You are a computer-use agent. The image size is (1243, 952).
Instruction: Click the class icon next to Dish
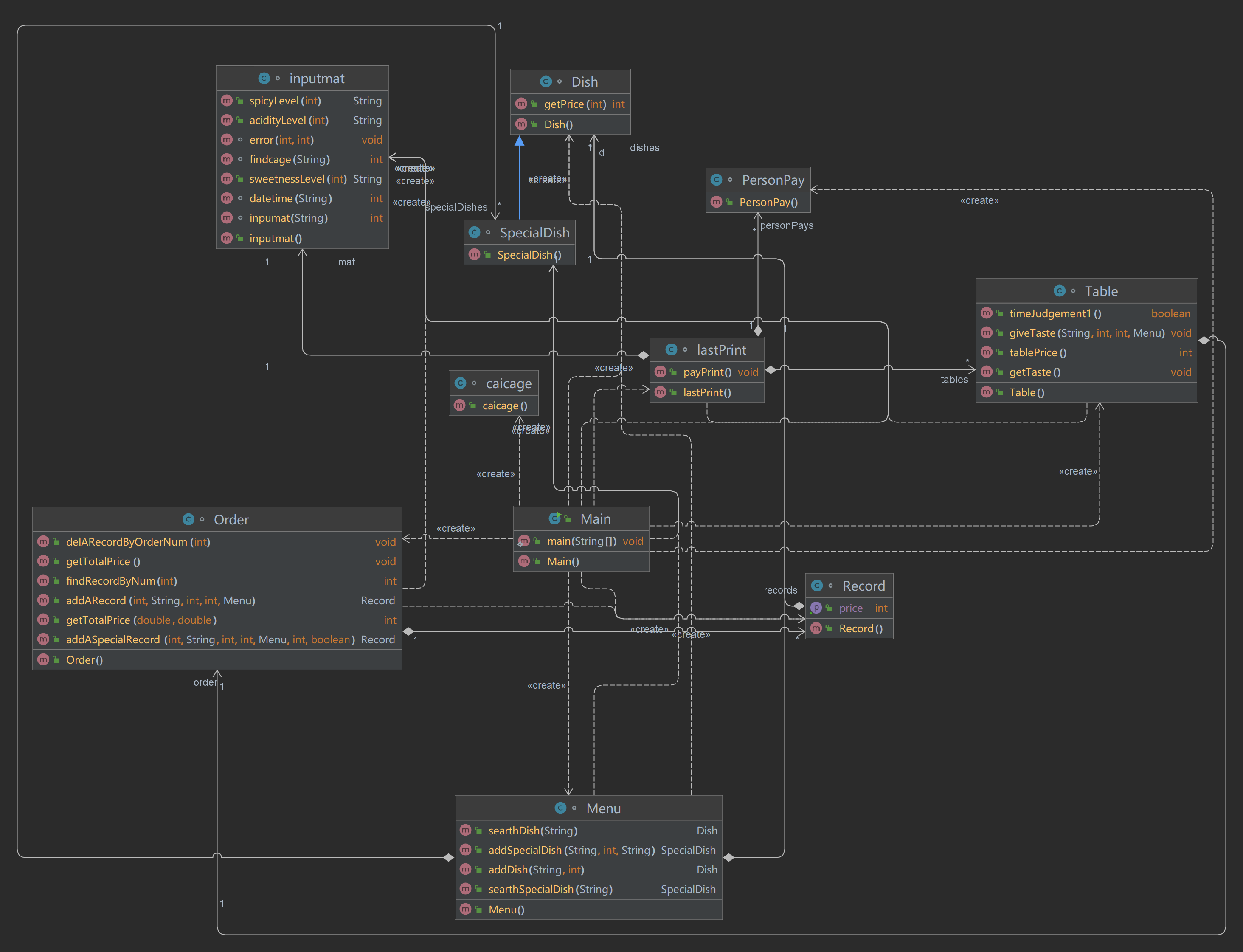point(546,82)
